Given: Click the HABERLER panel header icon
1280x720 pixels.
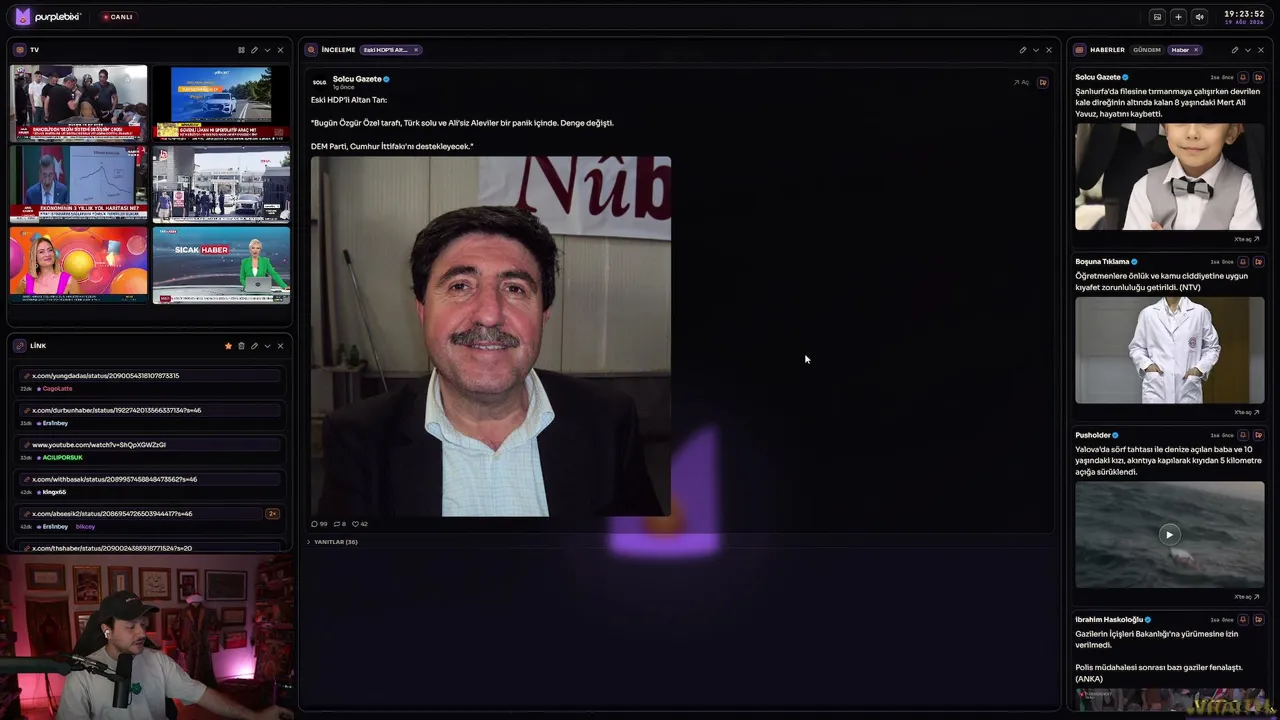Looking at the screenshot, I should point(1080,50).
